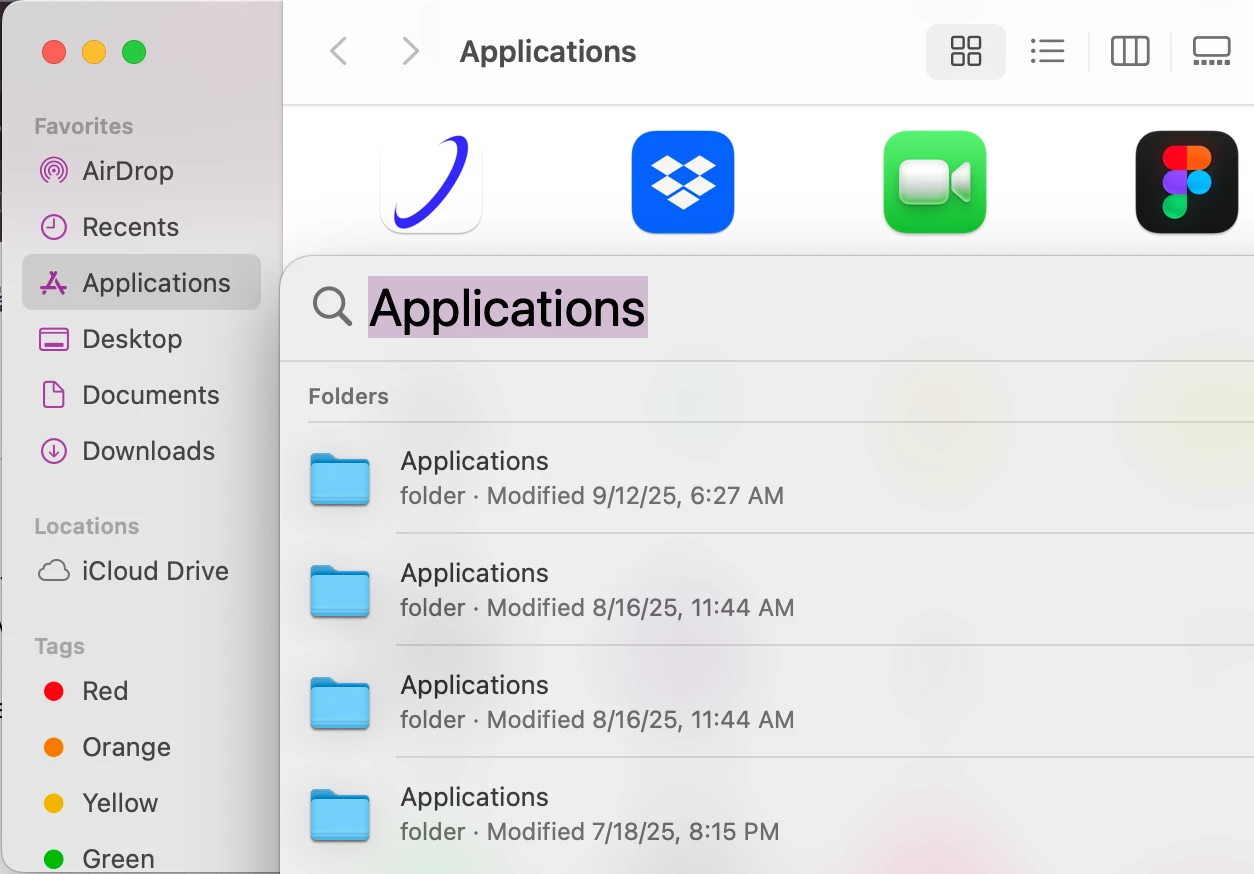Click the AirDrop radar icon
1254x874 pixels.
pyautogui.click(x=53, y=171)
